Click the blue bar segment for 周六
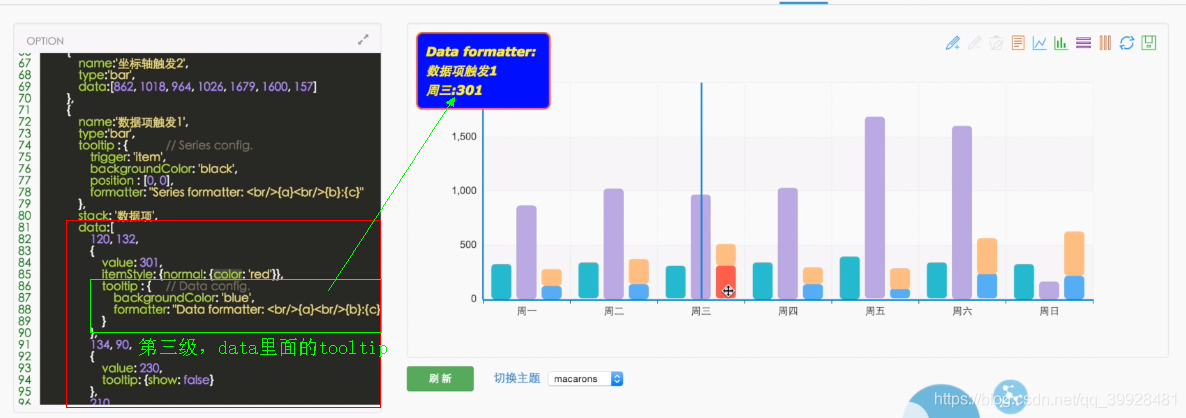The image size is (1186, 418). click(x=987, y=286)
